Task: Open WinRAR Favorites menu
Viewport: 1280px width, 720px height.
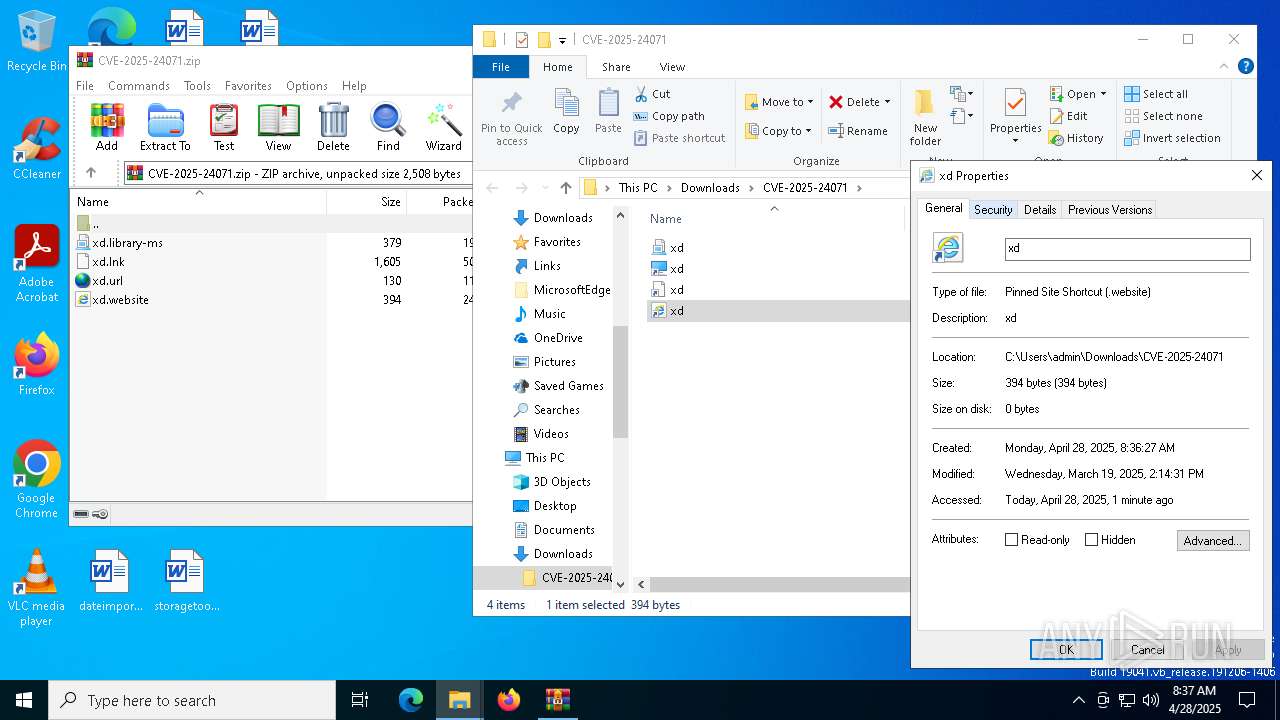Action: (x=248, y=86)
